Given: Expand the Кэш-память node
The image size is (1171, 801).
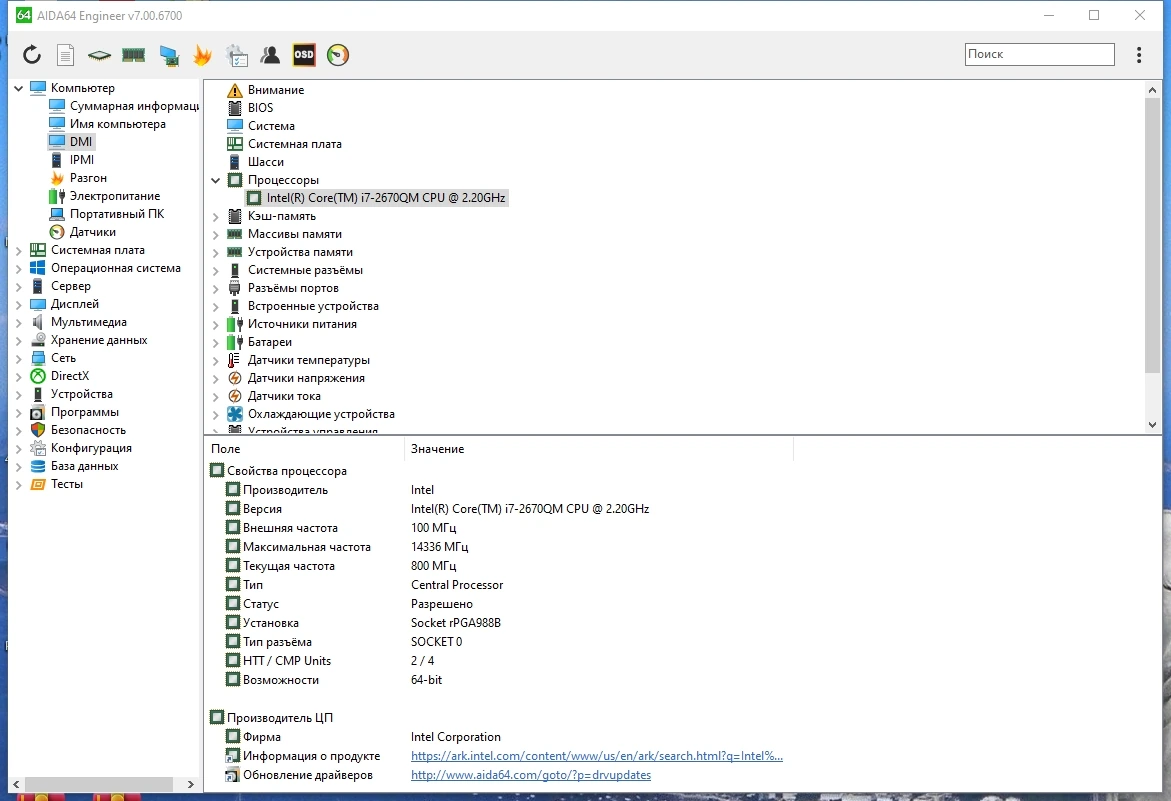Looking at the screenshot, I should click(x=215, y=216).
